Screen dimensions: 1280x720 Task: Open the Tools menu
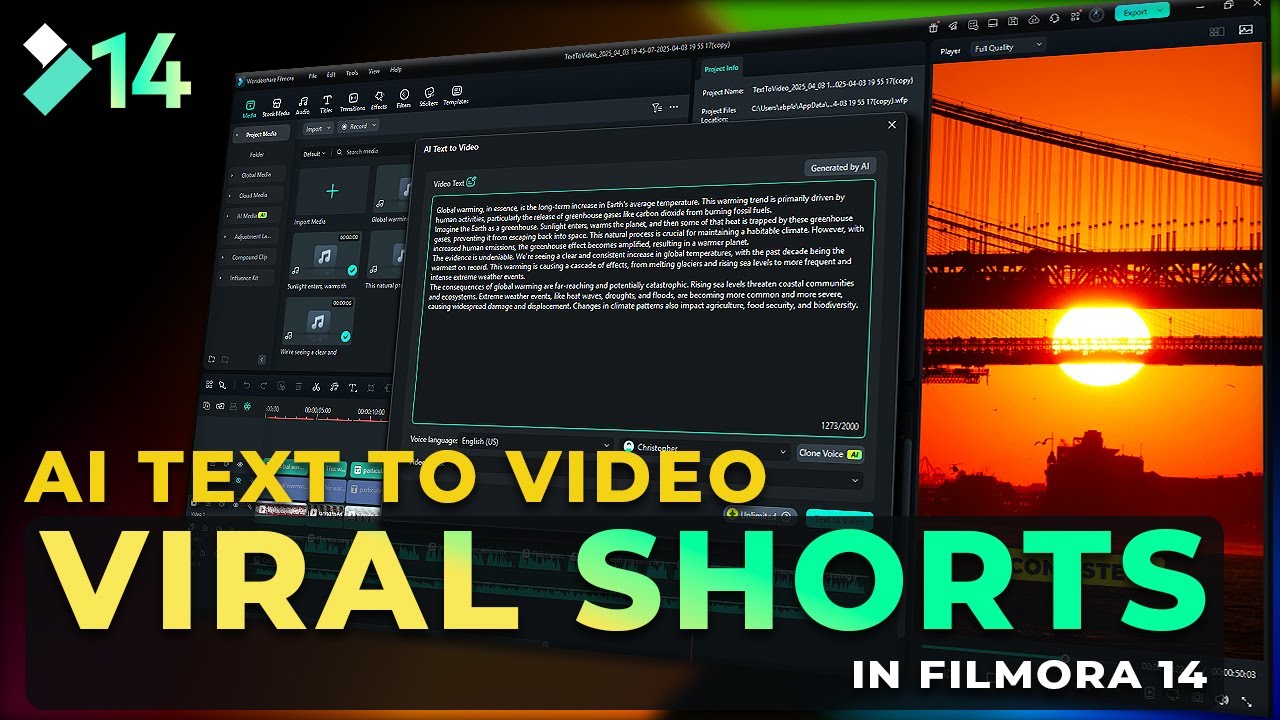(352, 73)
